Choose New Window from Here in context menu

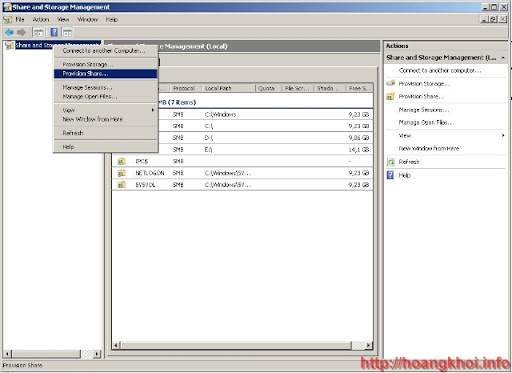(105, 119)
